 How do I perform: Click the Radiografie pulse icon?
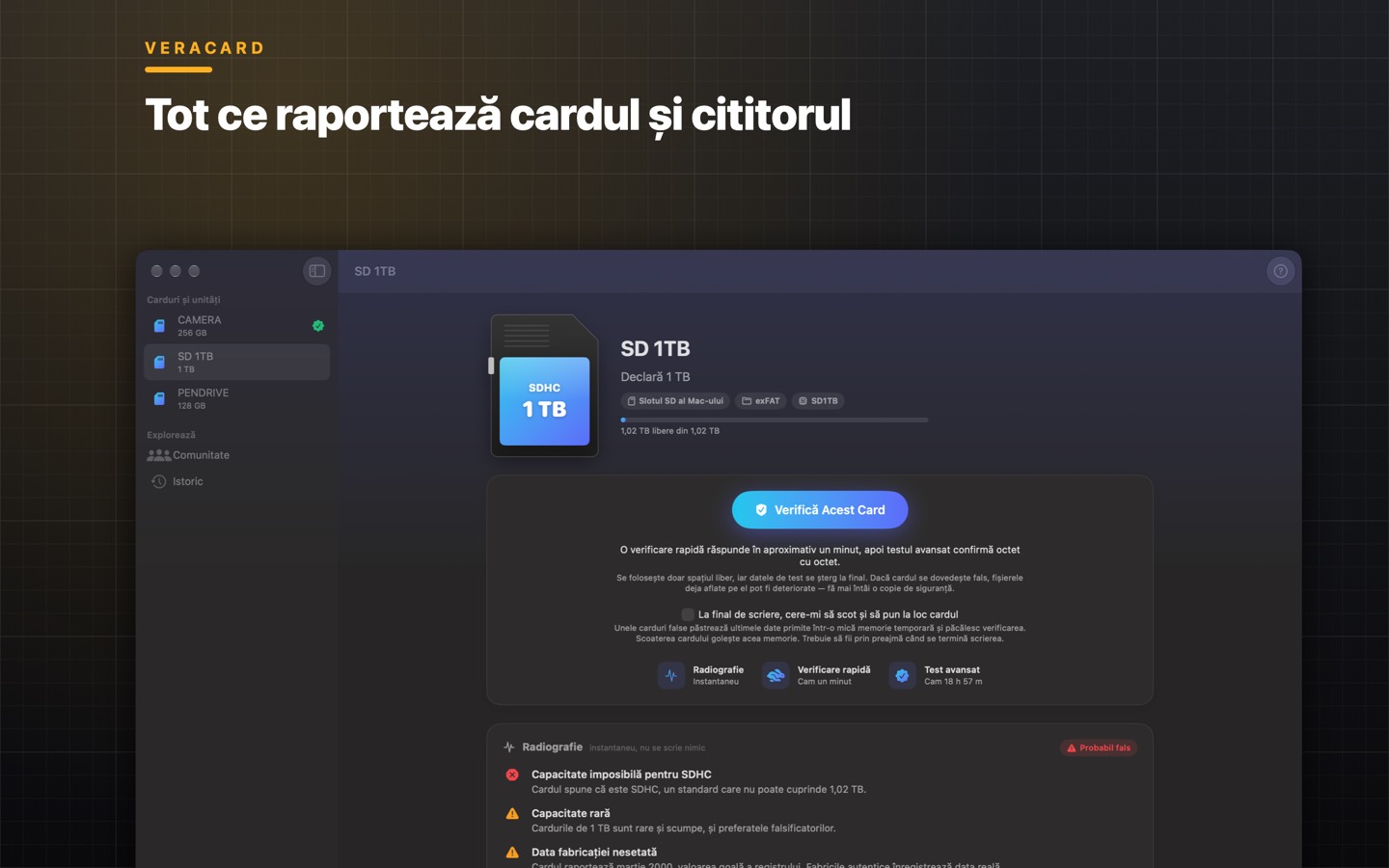point(671,675)
